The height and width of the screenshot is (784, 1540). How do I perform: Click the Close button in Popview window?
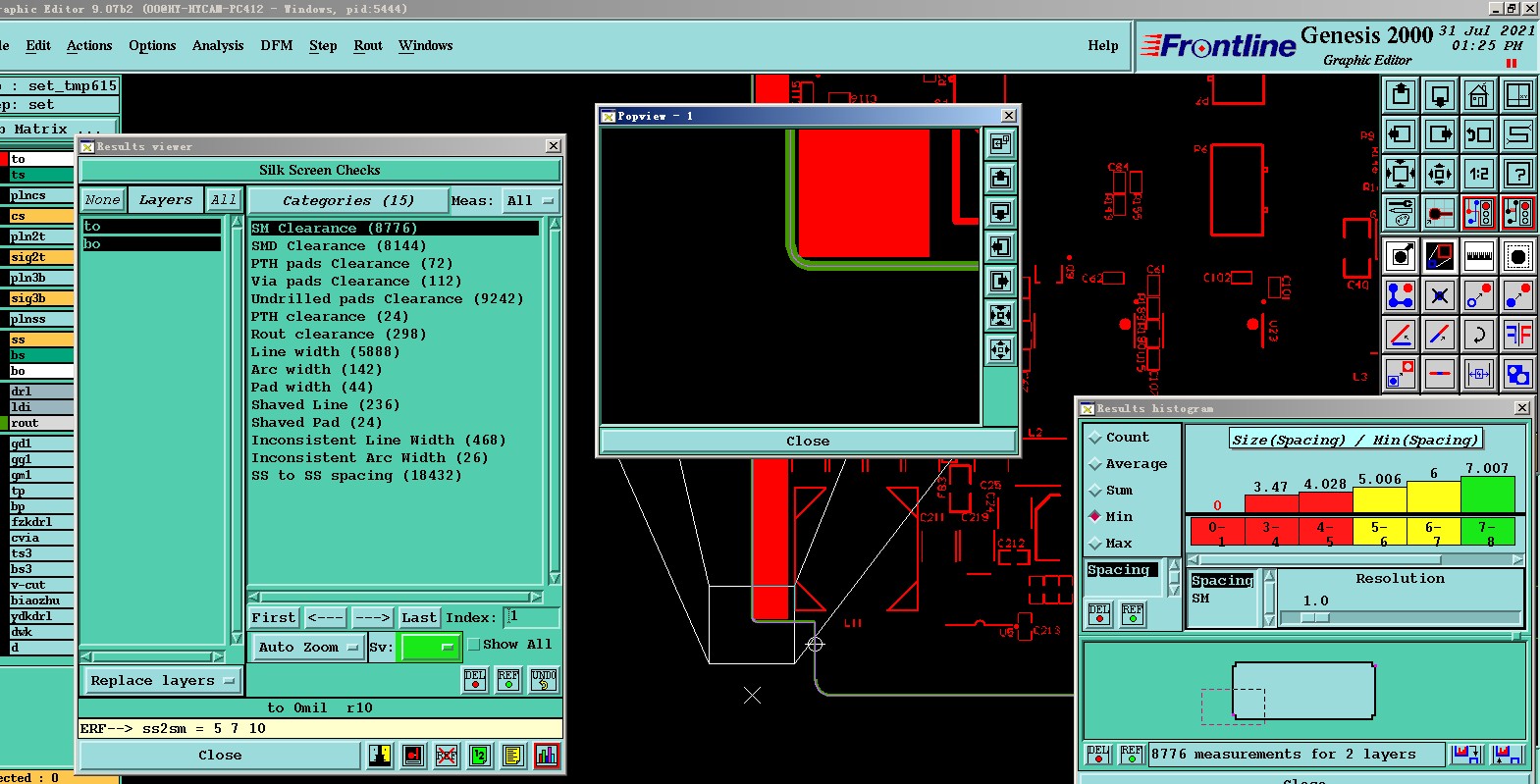point(807,442)
